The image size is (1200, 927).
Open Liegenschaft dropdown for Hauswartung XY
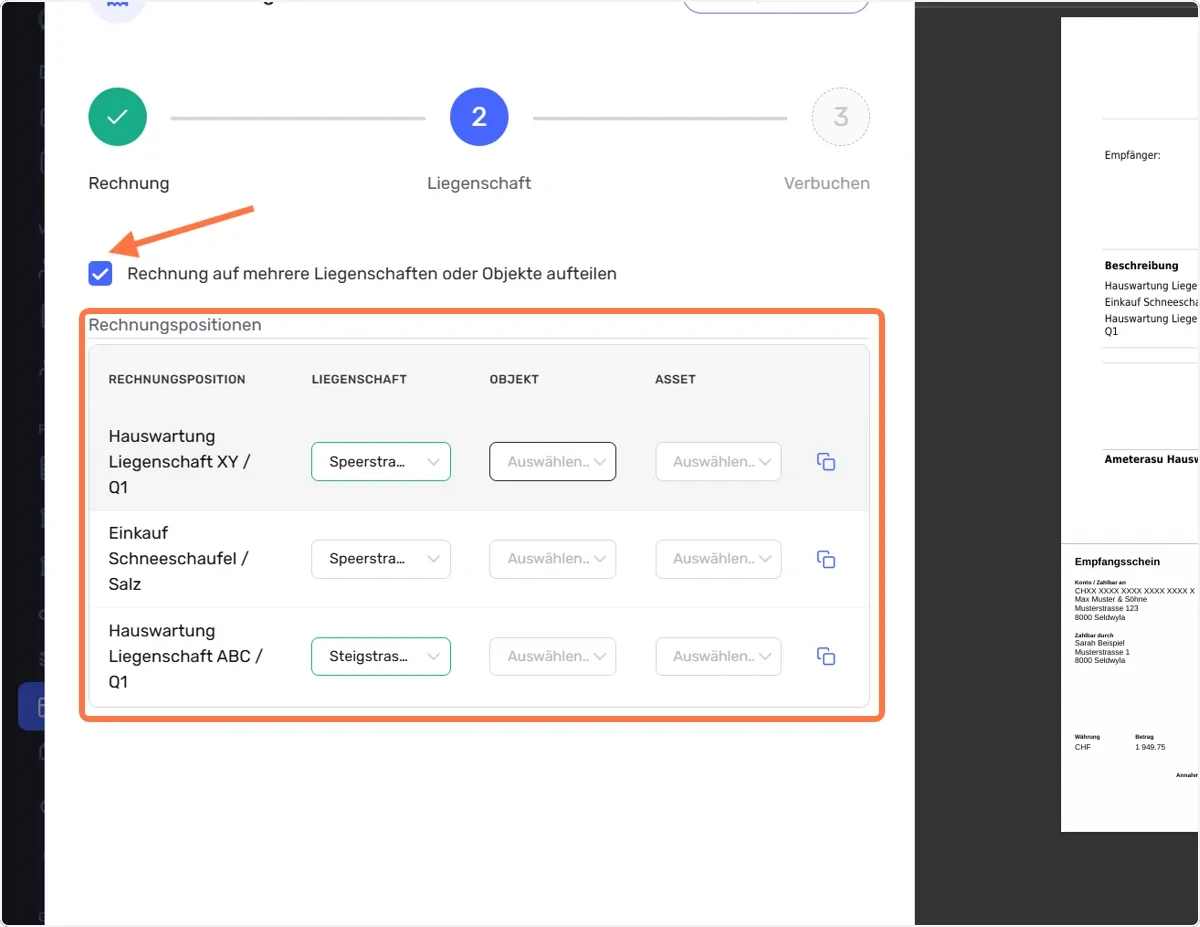(x=381, y=462)
